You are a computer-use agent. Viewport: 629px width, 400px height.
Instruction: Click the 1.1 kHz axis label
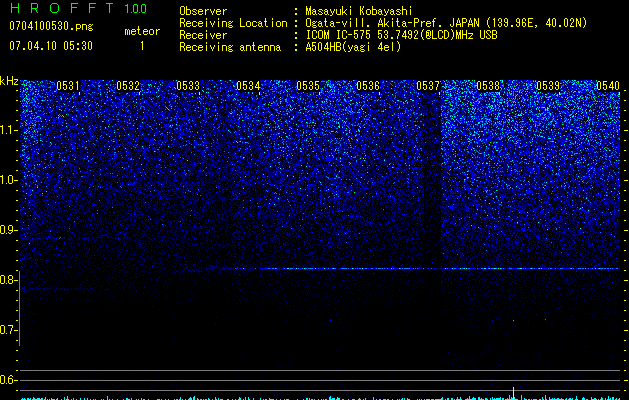(8, 130)
